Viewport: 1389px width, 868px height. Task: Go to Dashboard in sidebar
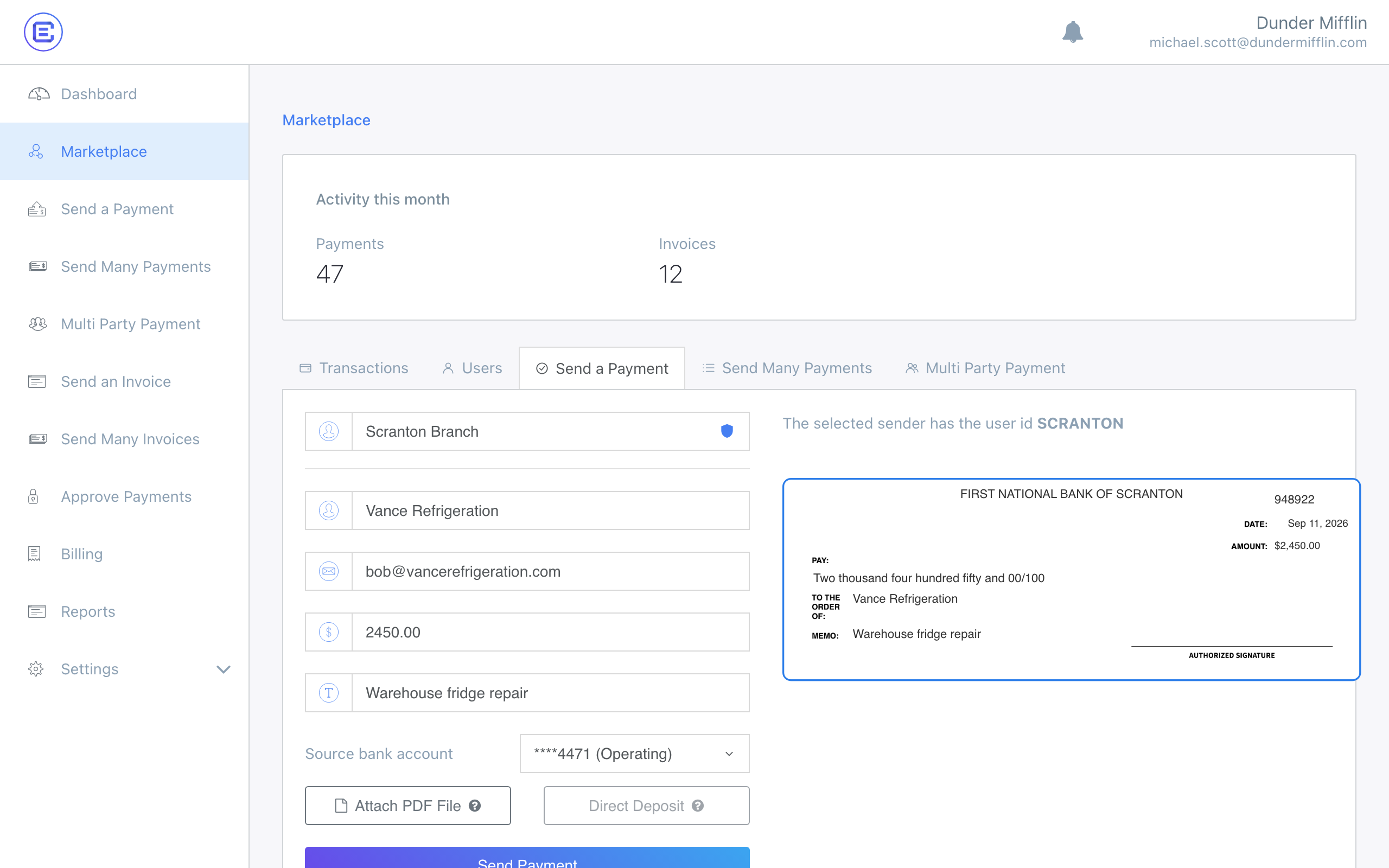tap(125, 94)
